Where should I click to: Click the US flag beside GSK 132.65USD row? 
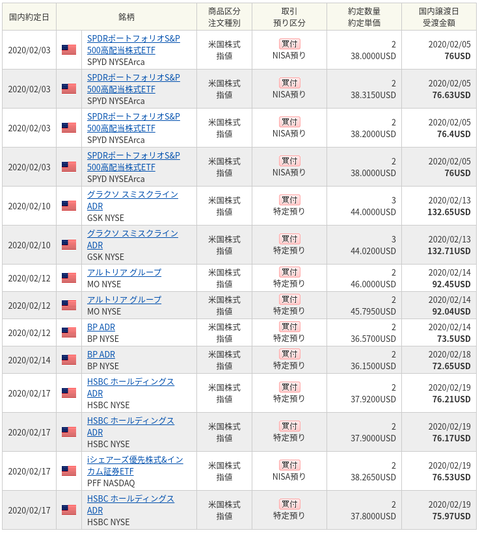tap(69, 206)
